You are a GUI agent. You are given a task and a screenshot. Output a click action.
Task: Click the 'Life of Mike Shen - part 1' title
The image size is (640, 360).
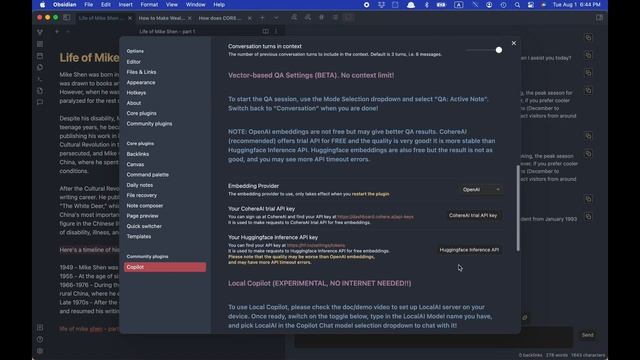click(167, 31)
